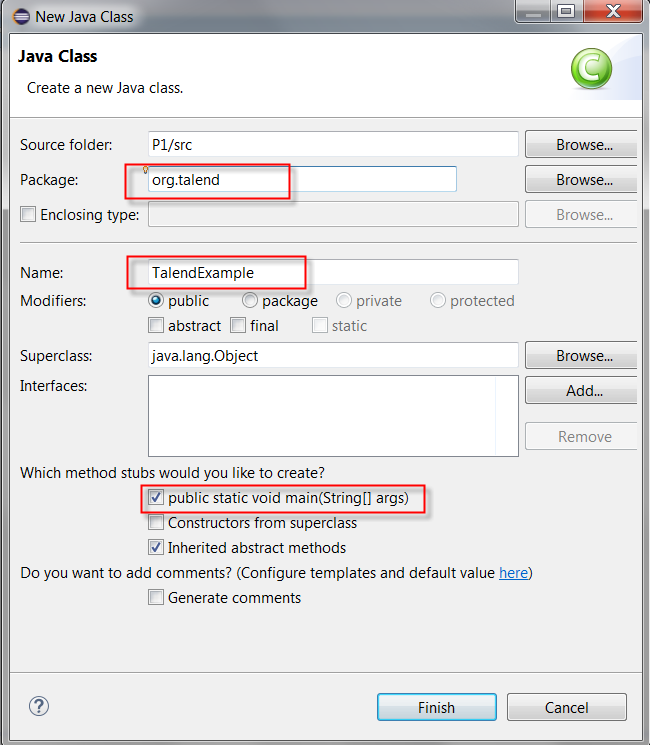Uncheck Inherited abstract methods option
The height and width of the screenshot is (745, 650).
156,547
